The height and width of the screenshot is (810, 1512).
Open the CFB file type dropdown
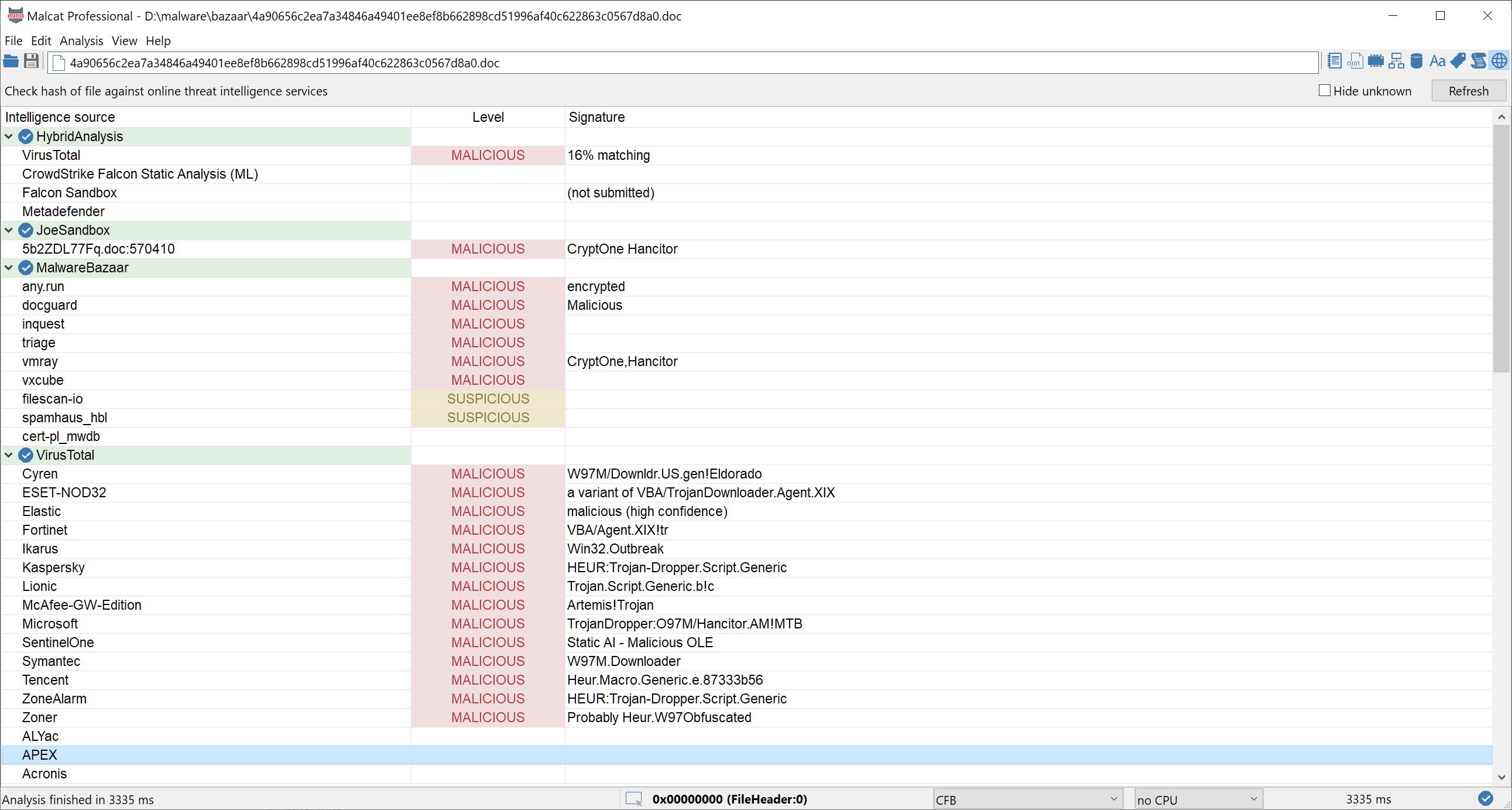click(1027, 799)
